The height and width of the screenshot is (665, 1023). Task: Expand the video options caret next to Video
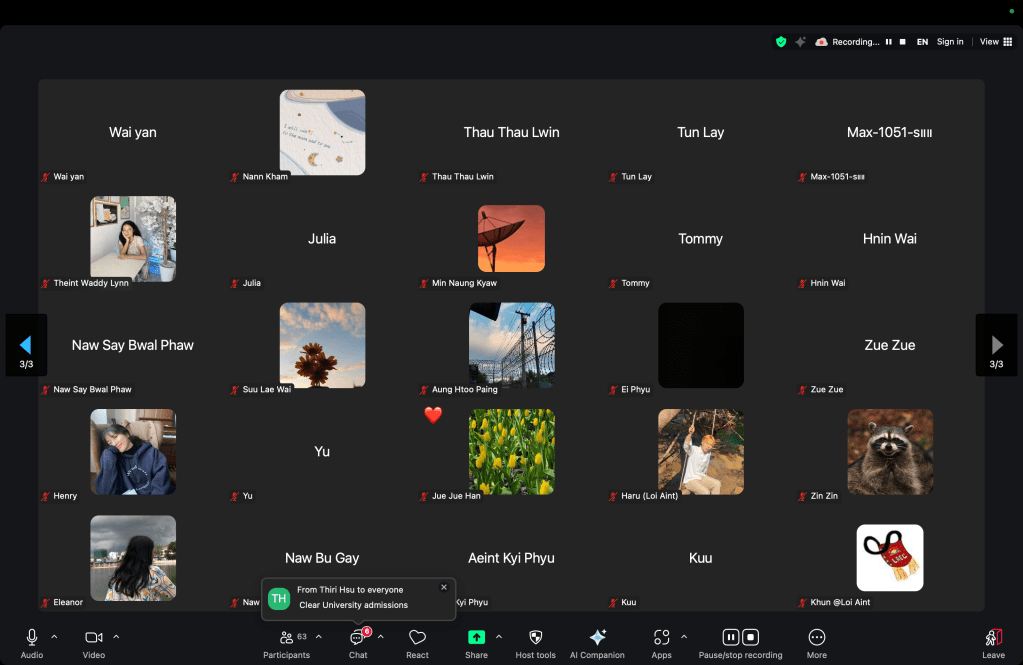click(116, 636)
